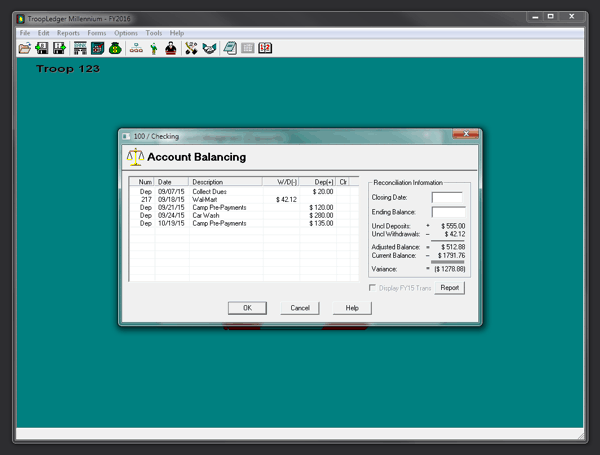Screen dimensions: 600x455
Task: Click the crossed tools activities icon
Action: coord(191,48)
